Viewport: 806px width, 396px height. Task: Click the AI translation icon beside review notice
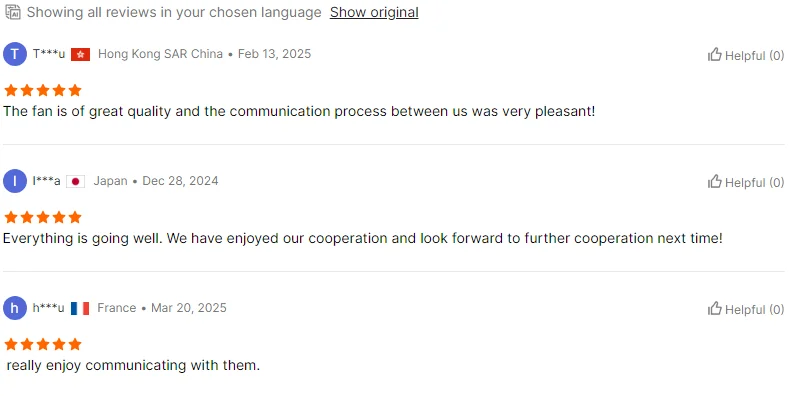12,12
